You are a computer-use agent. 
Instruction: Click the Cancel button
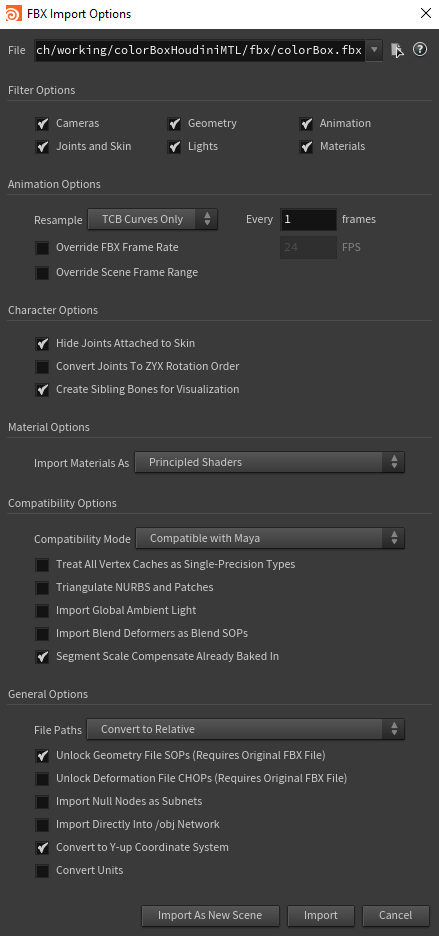pos(395,916)
